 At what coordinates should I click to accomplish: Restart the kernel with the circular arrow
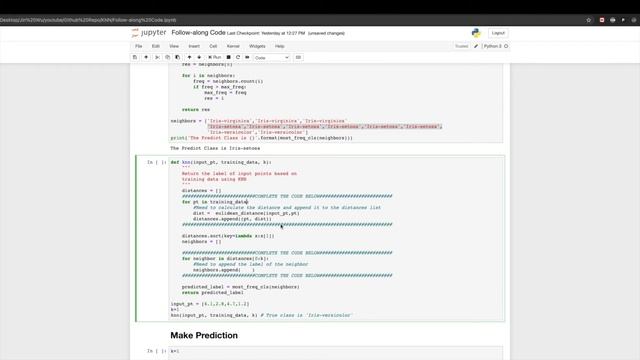238,58
